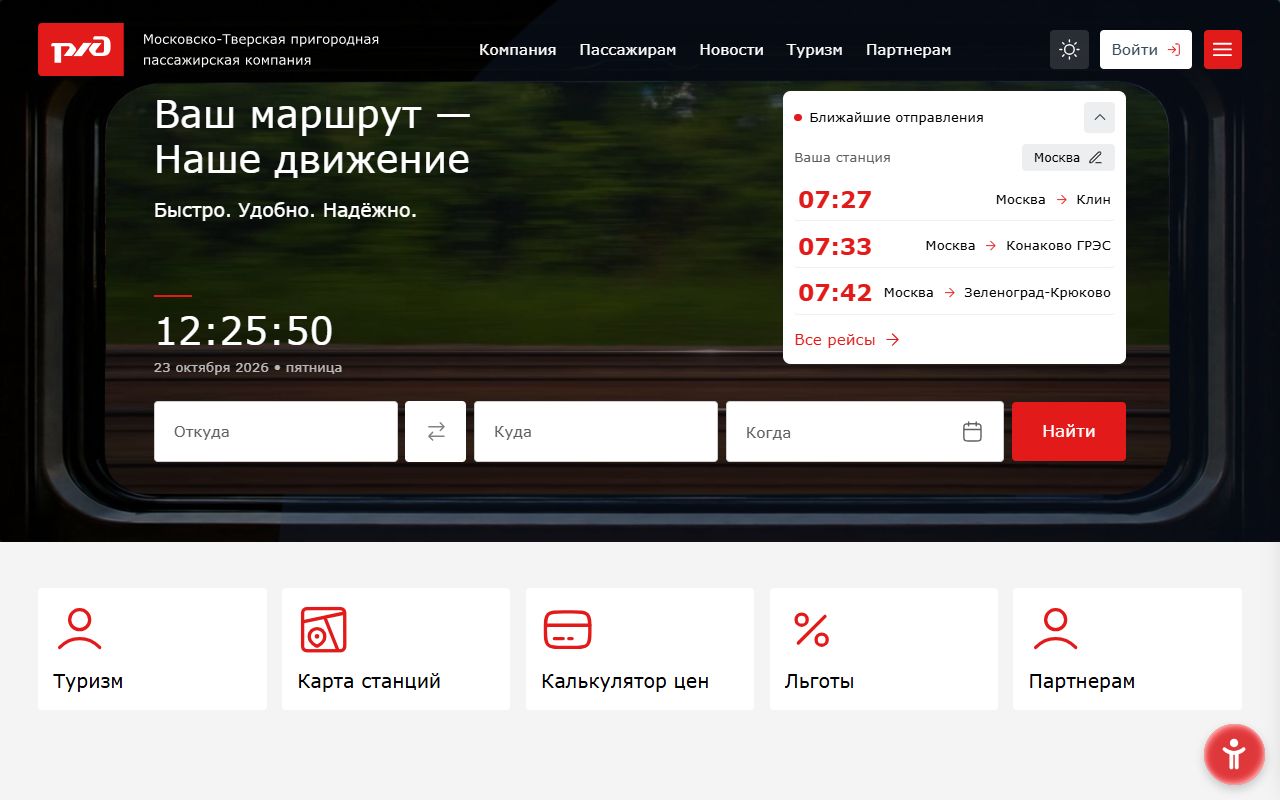Screen dimensions: 1280x800
Task: Click the Войти login button
Action: click(1146, 50)
